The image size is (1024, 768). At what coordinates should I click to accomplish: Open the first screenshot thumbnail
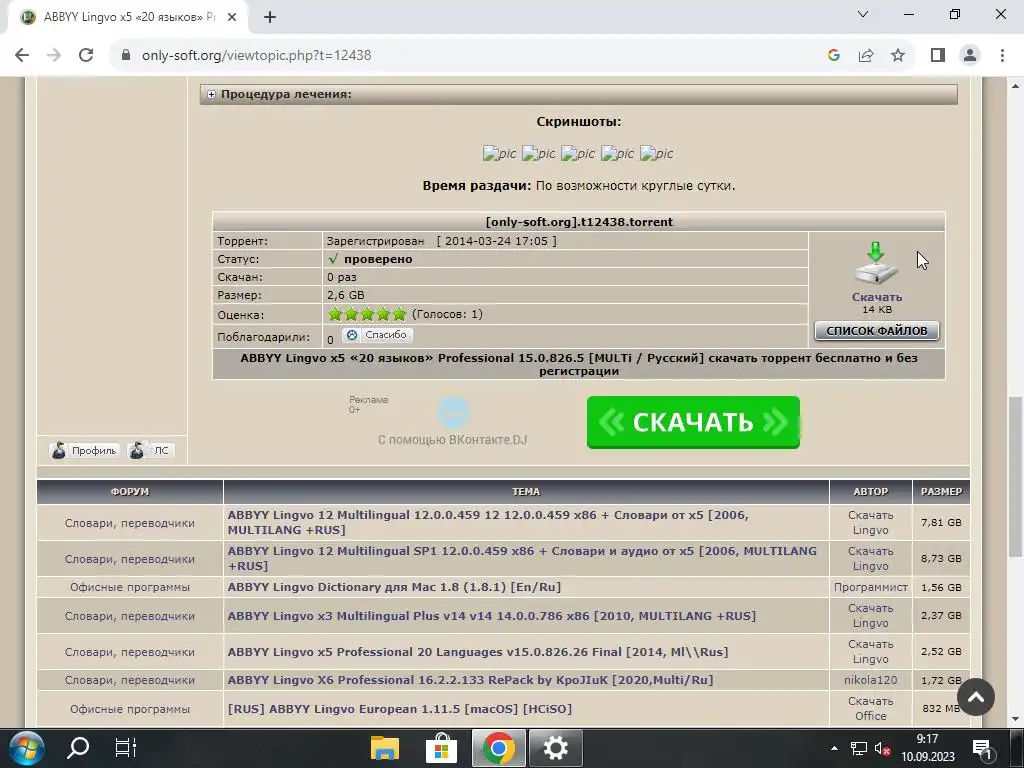[499, 153]
